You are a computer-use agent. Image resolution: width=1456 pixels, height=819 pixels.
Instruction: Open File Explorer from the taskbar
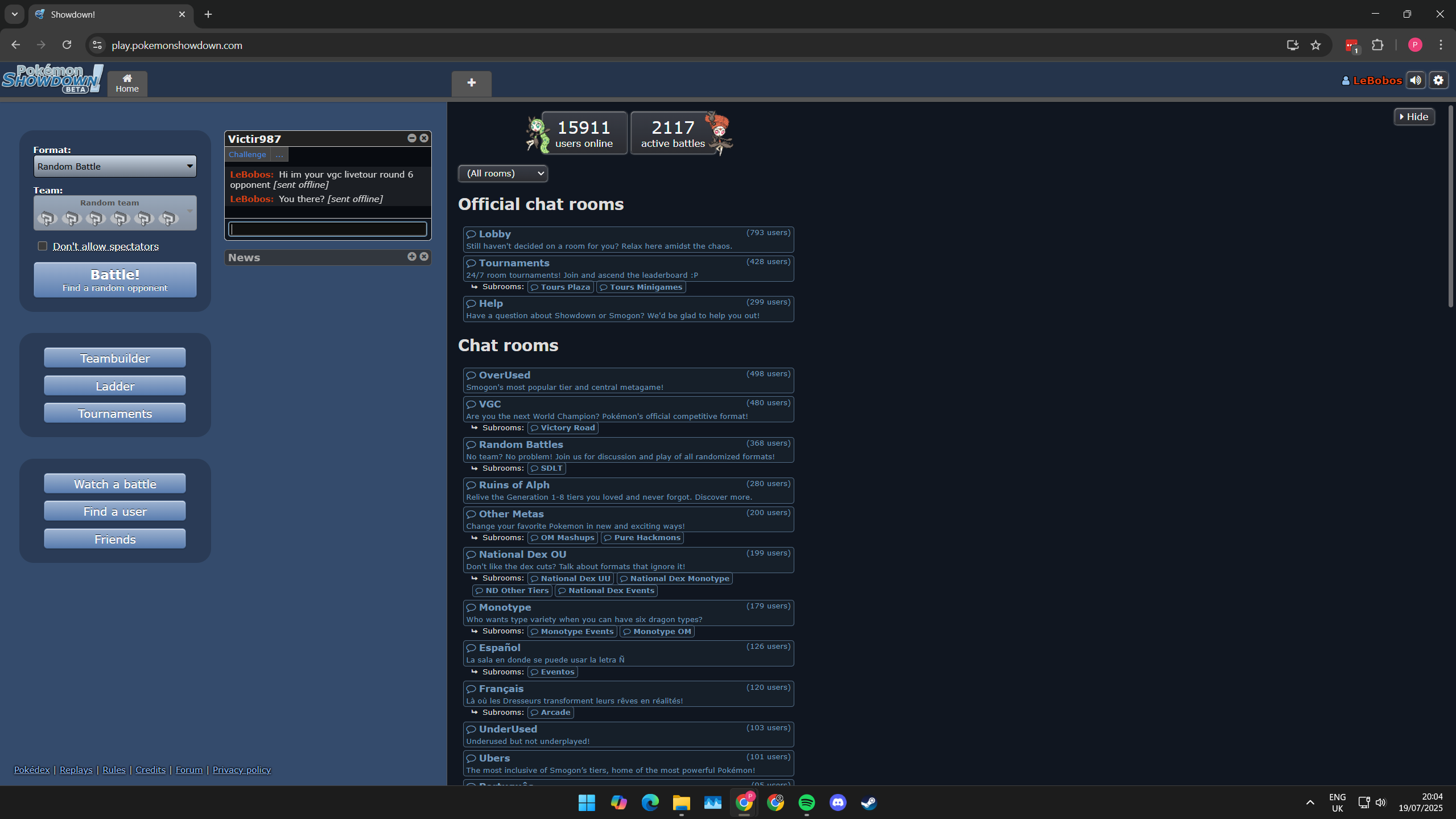click(x=681, y=802)
